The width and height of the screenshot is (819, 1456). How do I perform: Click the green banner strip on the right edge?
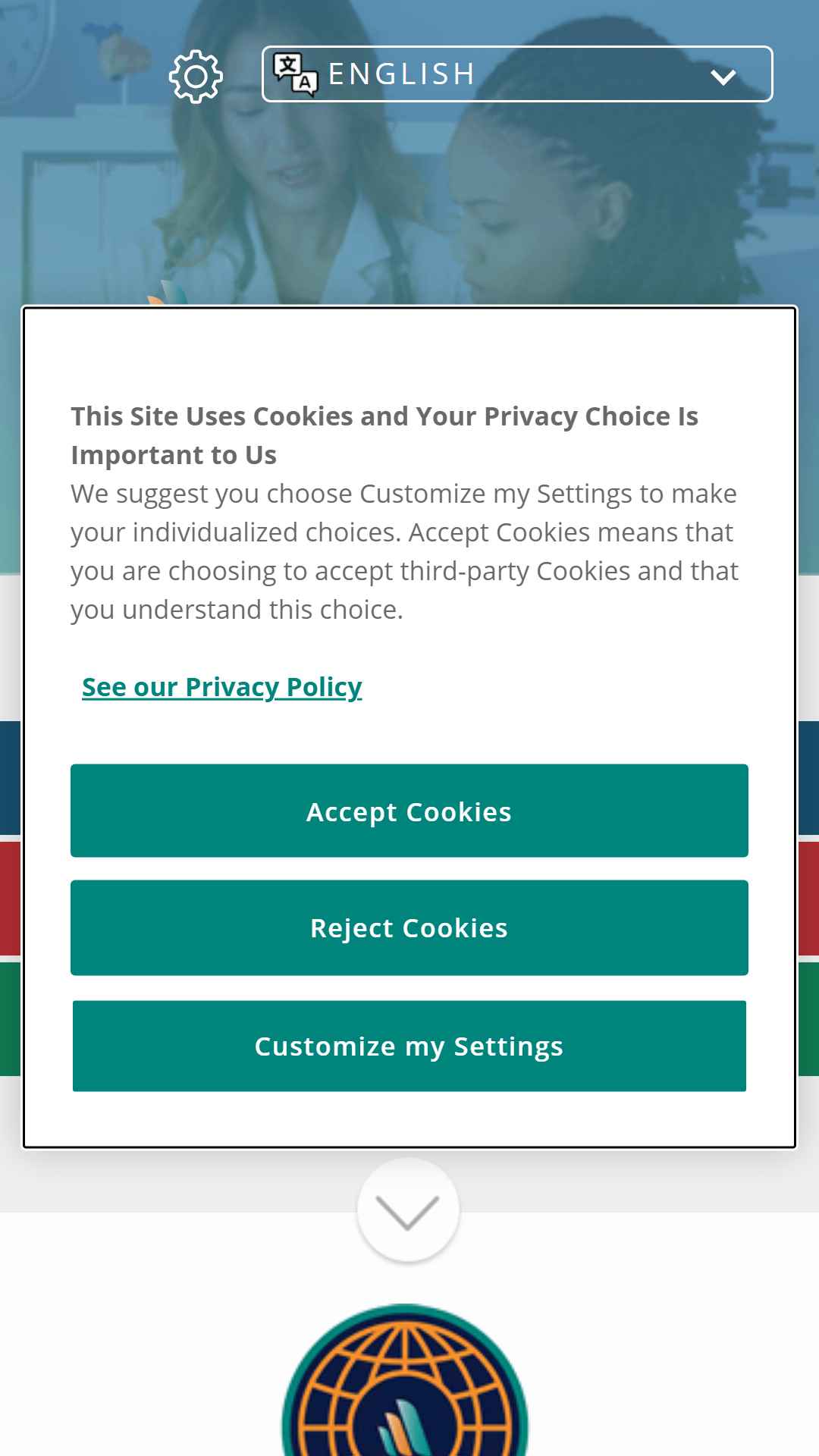[x=808, y=1018]
